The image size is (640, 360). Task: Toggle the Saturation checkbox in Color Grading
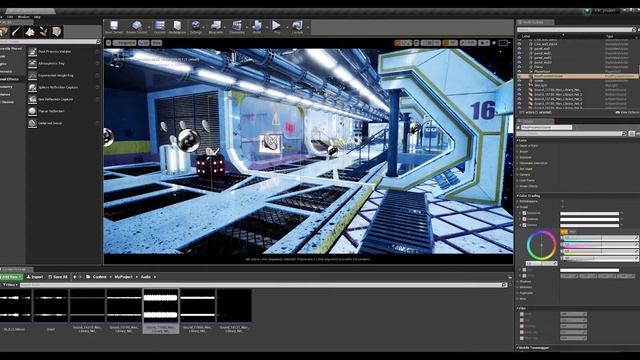(524, 213)
